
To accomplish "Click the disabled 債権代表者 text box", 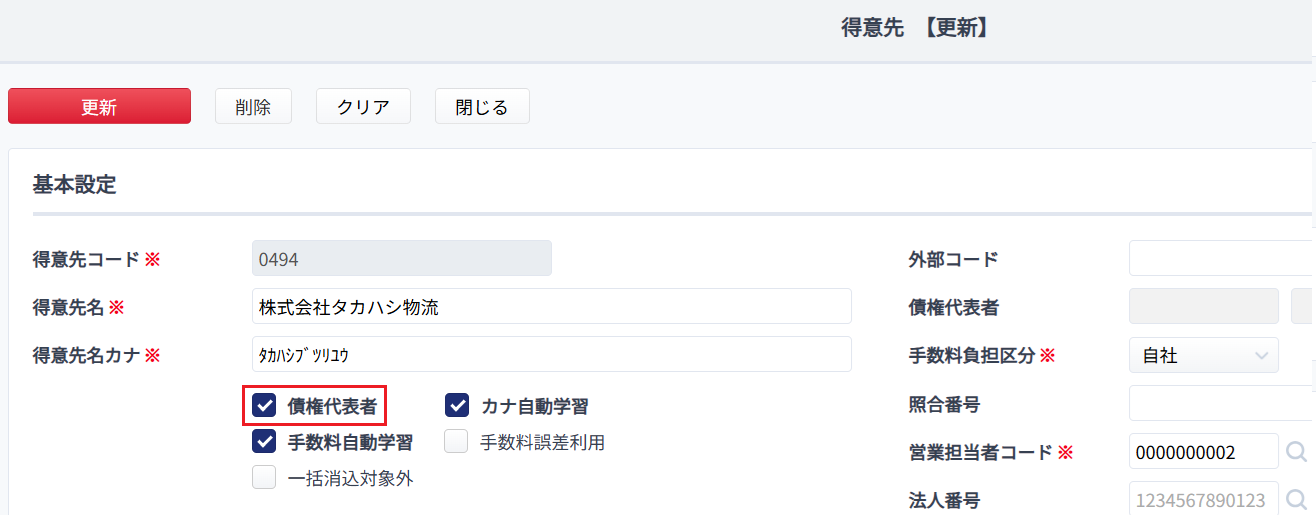I will click(1204, 307).
